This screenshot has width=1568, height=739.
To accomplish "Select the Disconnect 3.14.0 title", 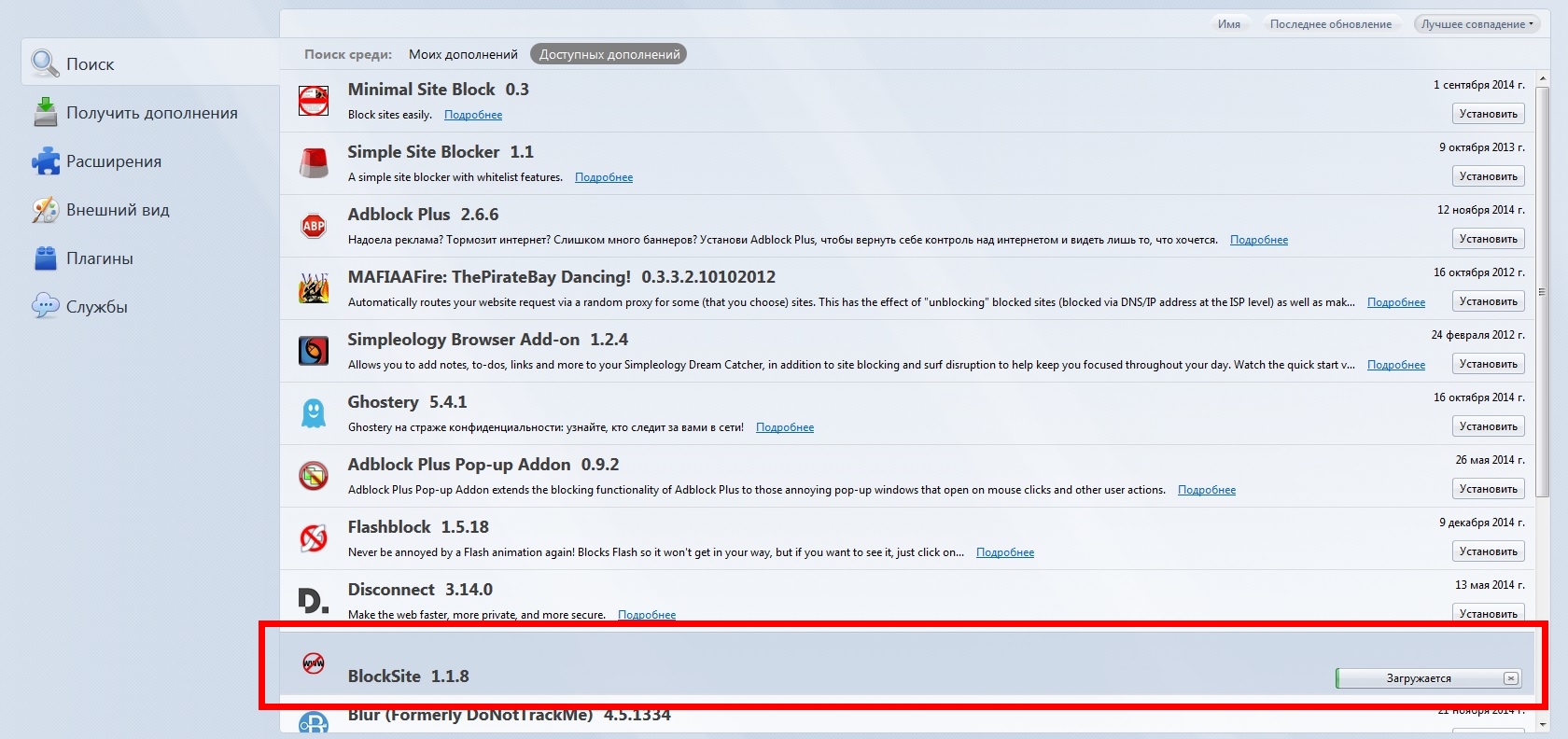I will 420,590.
